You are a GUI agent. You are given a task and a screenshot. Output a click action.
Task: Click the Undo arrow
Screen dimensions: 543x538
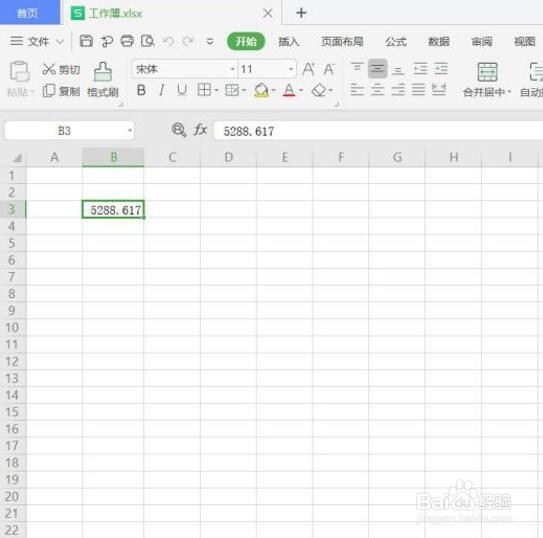tap(169, 42)
